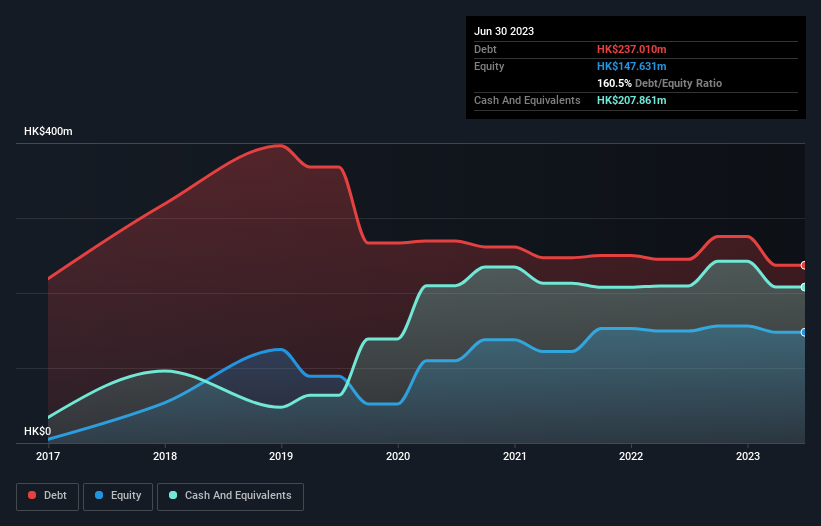The width and height of the screenshot is (821, 526).
Task: Click the HK$237.010m debt value
Action: [x=631, y=49]
